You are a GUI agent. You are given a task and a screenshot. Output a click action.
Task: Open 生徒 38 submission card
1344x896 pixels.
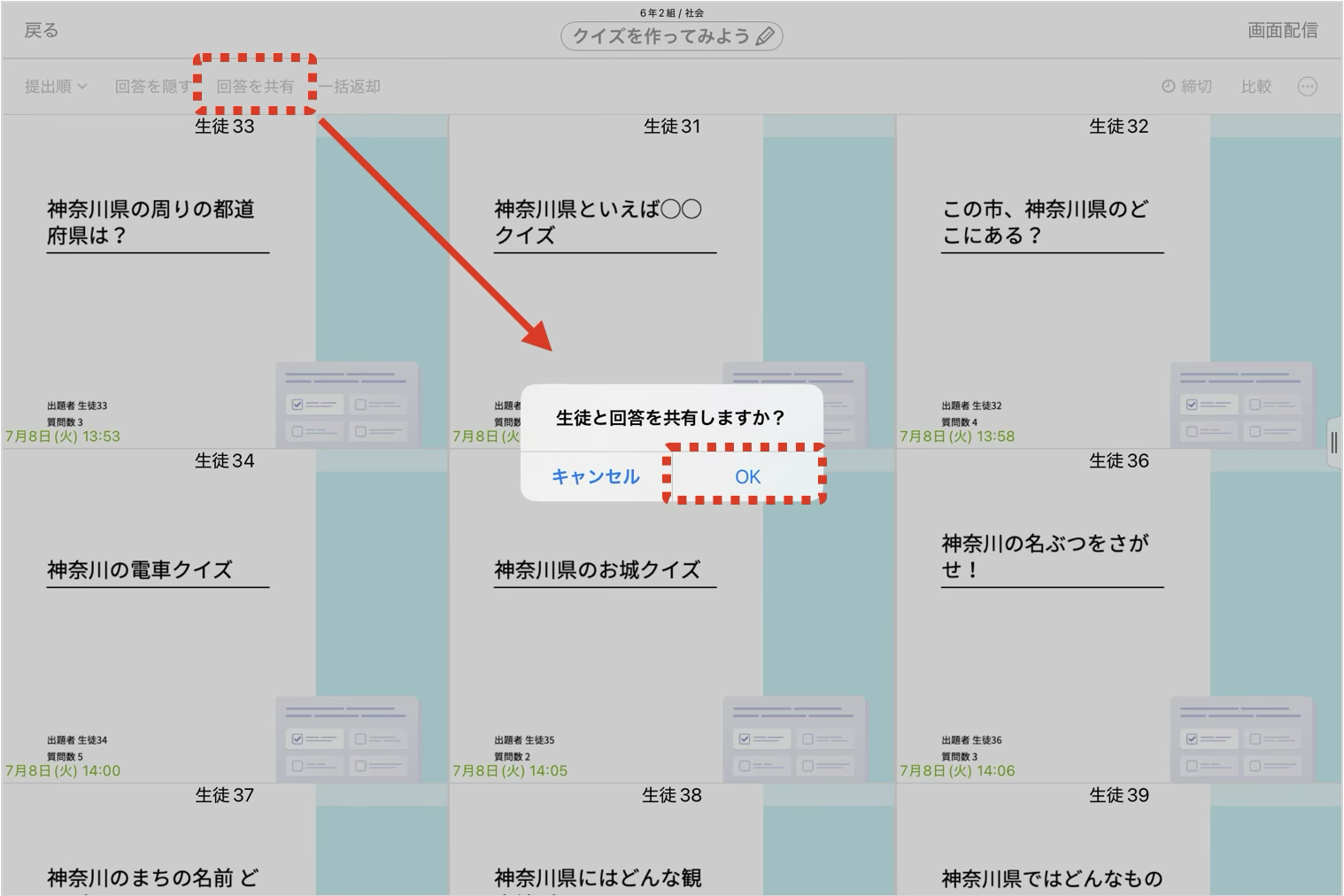click(x=672, y=839)
